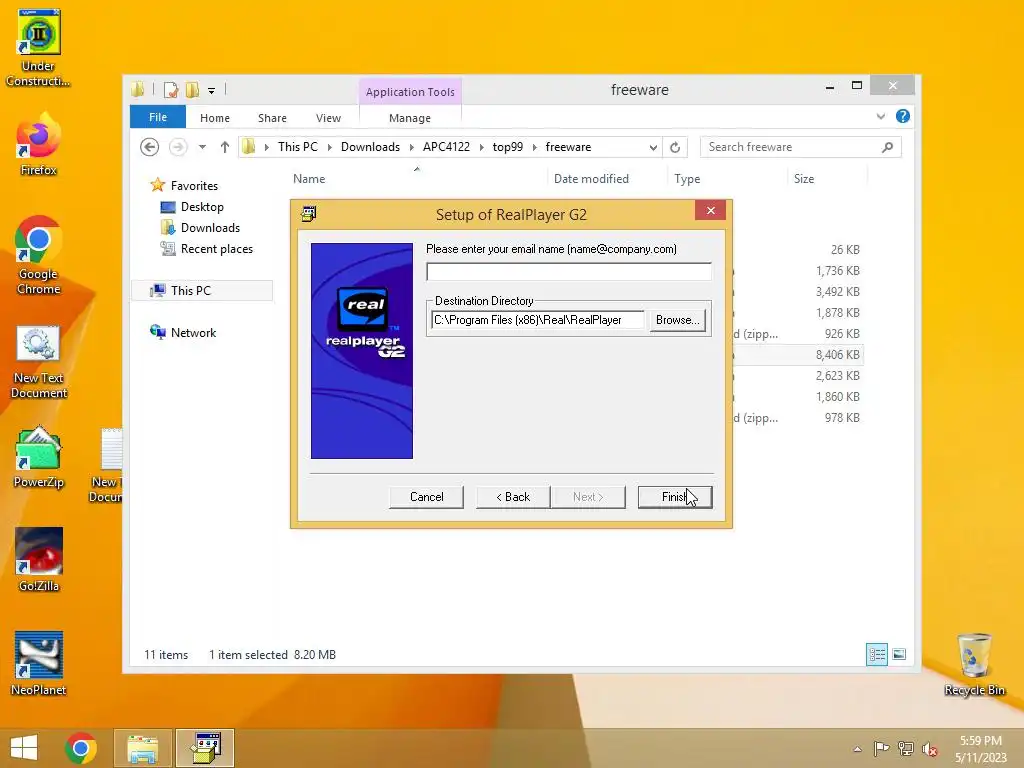
Task: Browse for destination directory
Action: click(677, 320)
